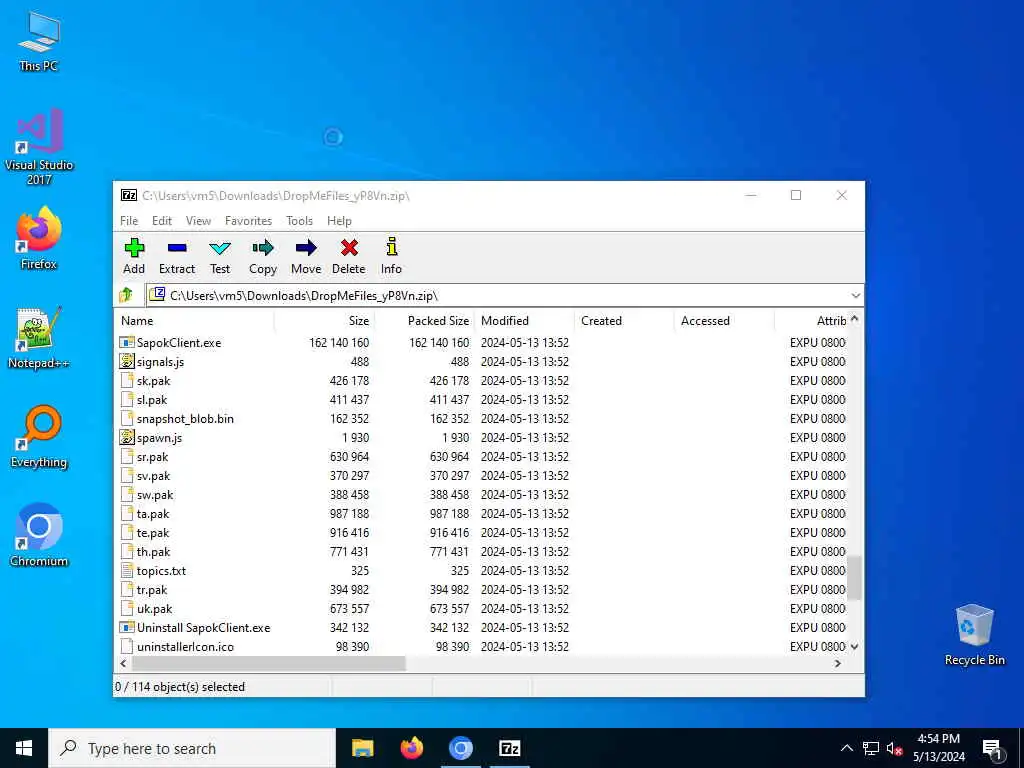Select Visual Studio 2017 desktop shortcut
1024x768 pixels.
[39, 147]
